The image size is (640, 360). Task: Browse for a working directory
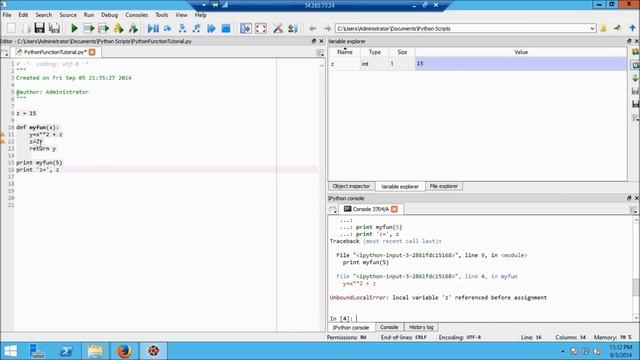tap(603, 28)
